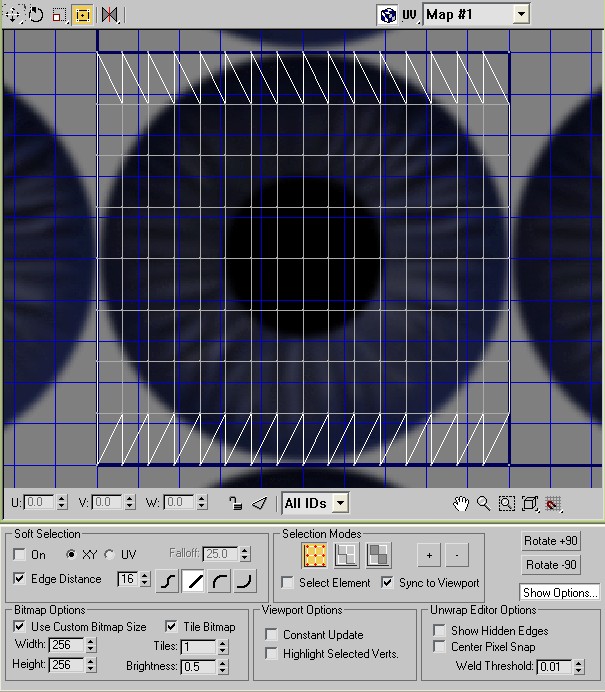Click the Mirror tool icon
The width and height of the screenshot is (605, 692).
(109, 15)
